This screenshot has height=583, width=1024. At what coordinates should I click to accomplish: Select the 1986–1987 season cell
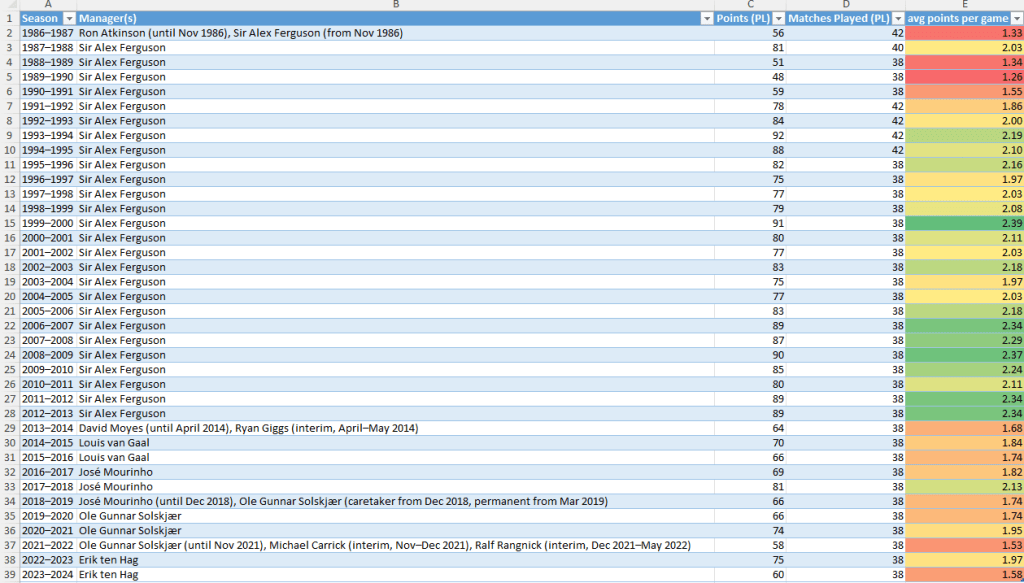(x=47, y=33)
